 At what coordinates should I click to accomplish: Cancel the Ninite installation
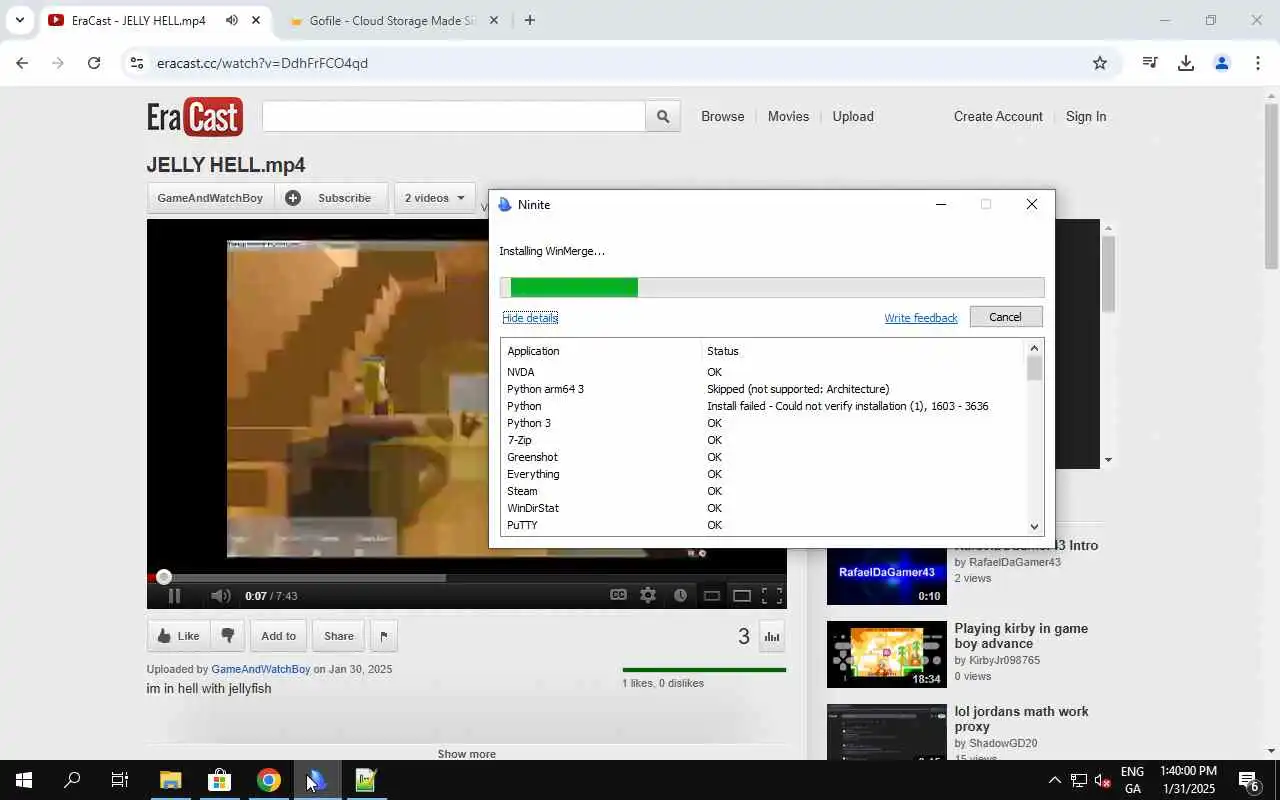click(1006, 317)
